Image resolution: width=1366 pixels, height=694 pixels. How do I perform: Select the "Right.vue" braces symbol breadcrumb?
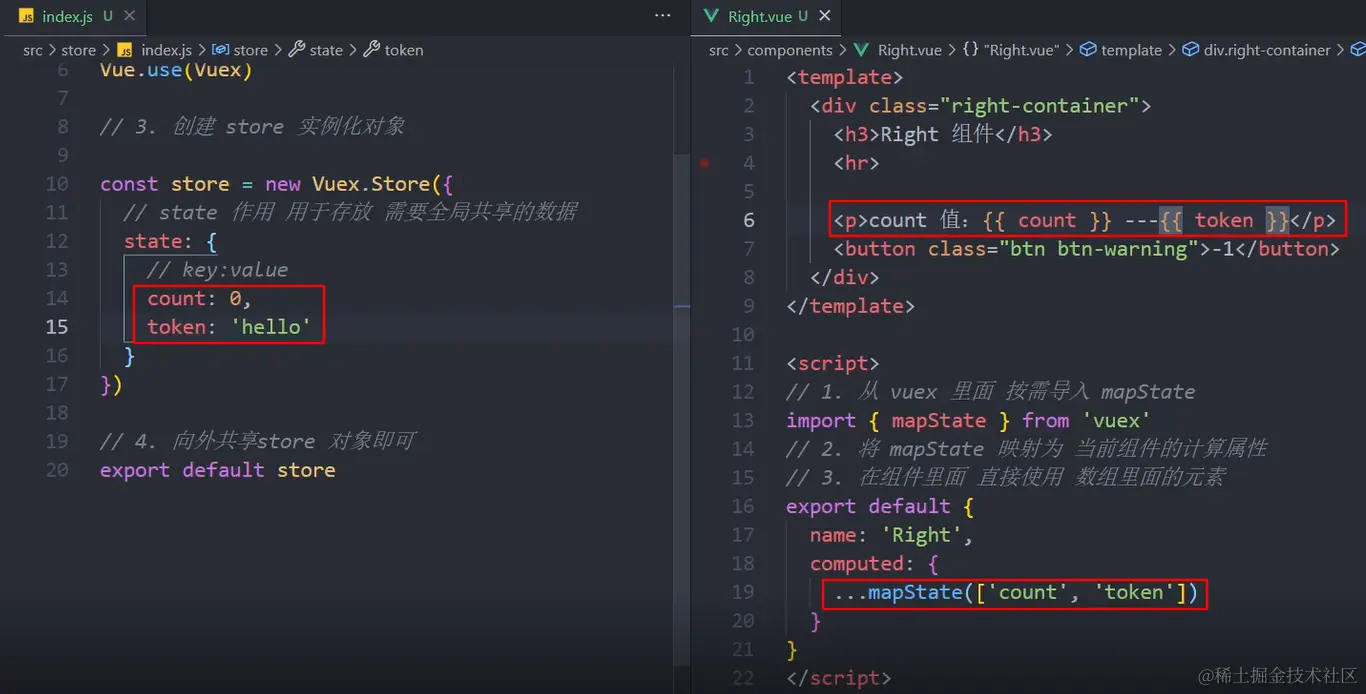tap(1010, 50)
